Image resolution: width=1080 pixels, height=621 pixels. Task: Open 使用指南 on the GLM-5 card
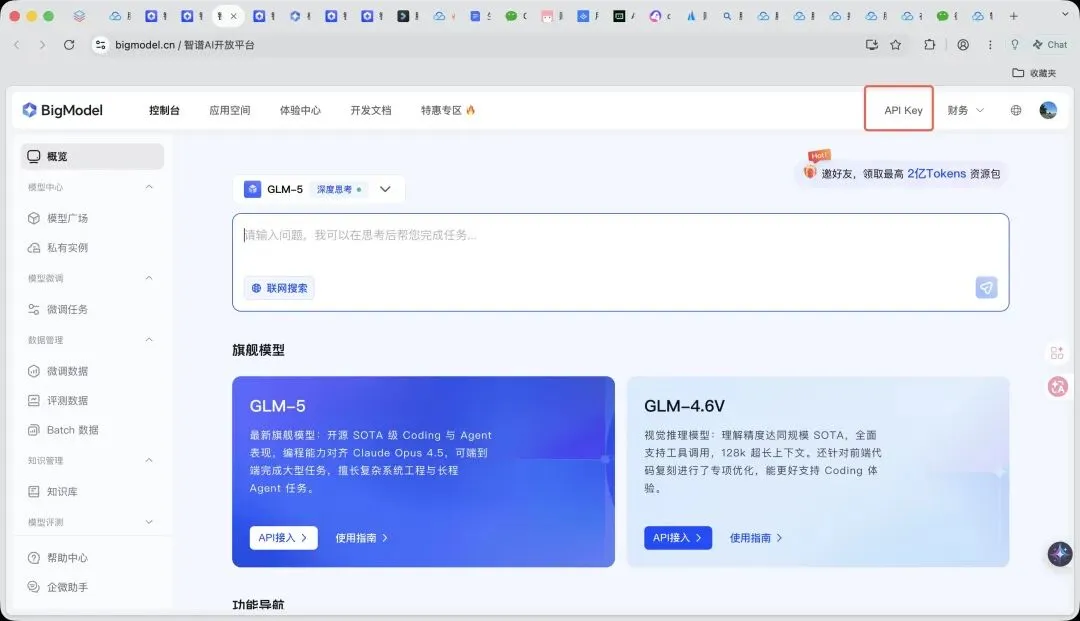[x=362, y=538]
